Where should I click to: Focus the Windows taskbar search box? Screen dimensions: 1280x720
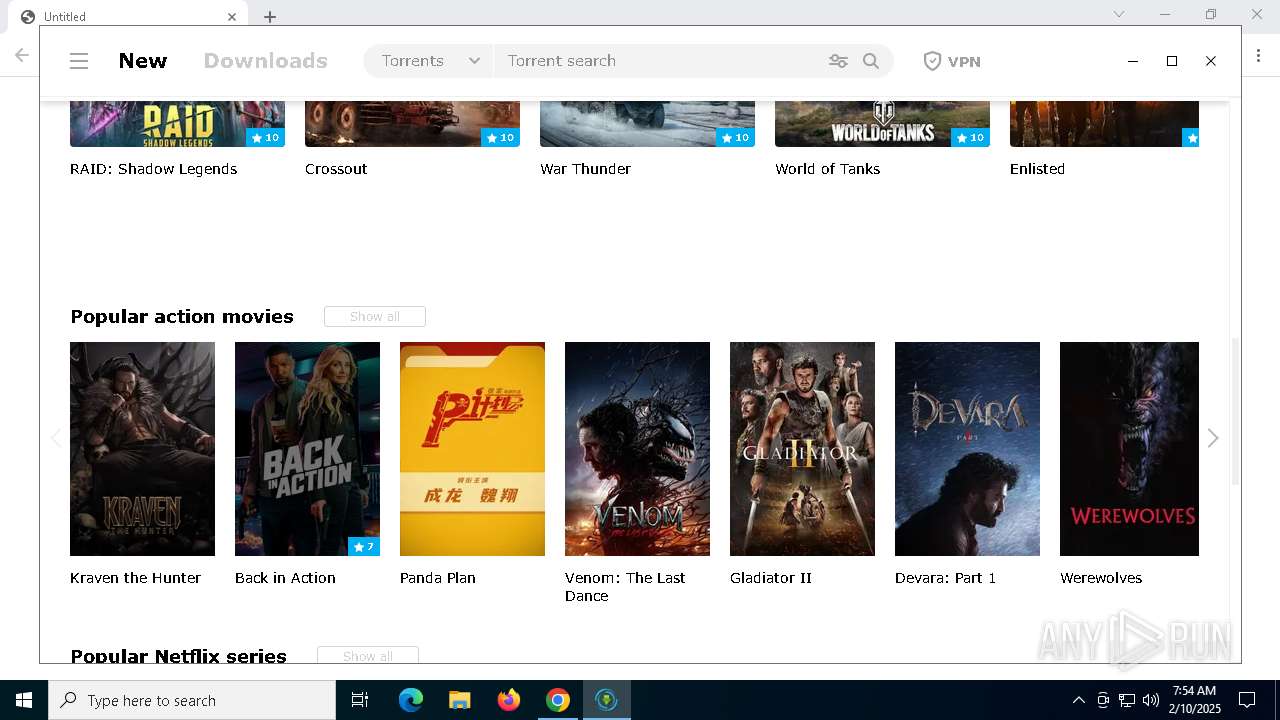192,700
